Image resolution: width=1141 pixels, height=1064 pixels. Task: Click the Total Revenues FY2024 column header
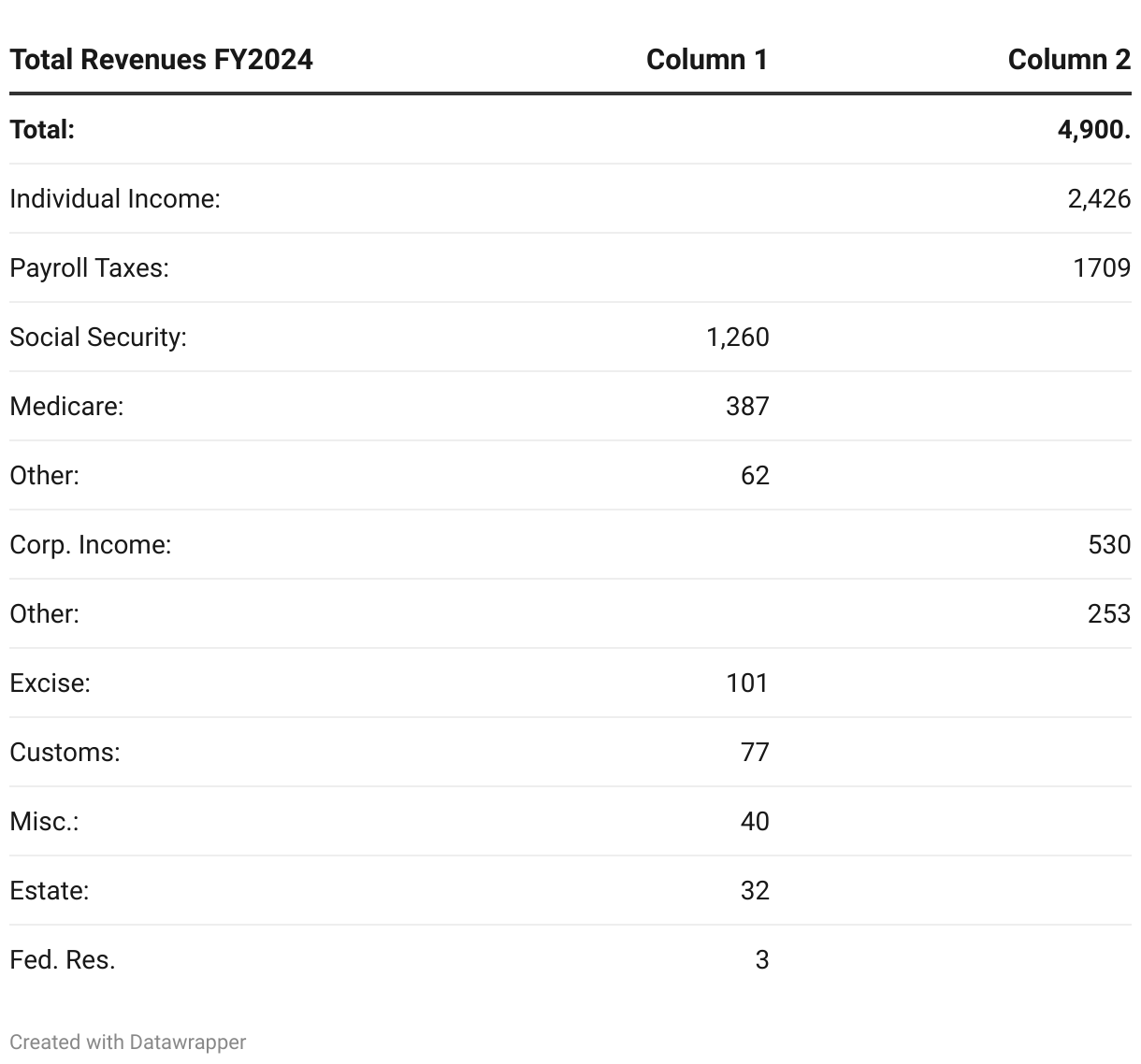pos(161,60)
